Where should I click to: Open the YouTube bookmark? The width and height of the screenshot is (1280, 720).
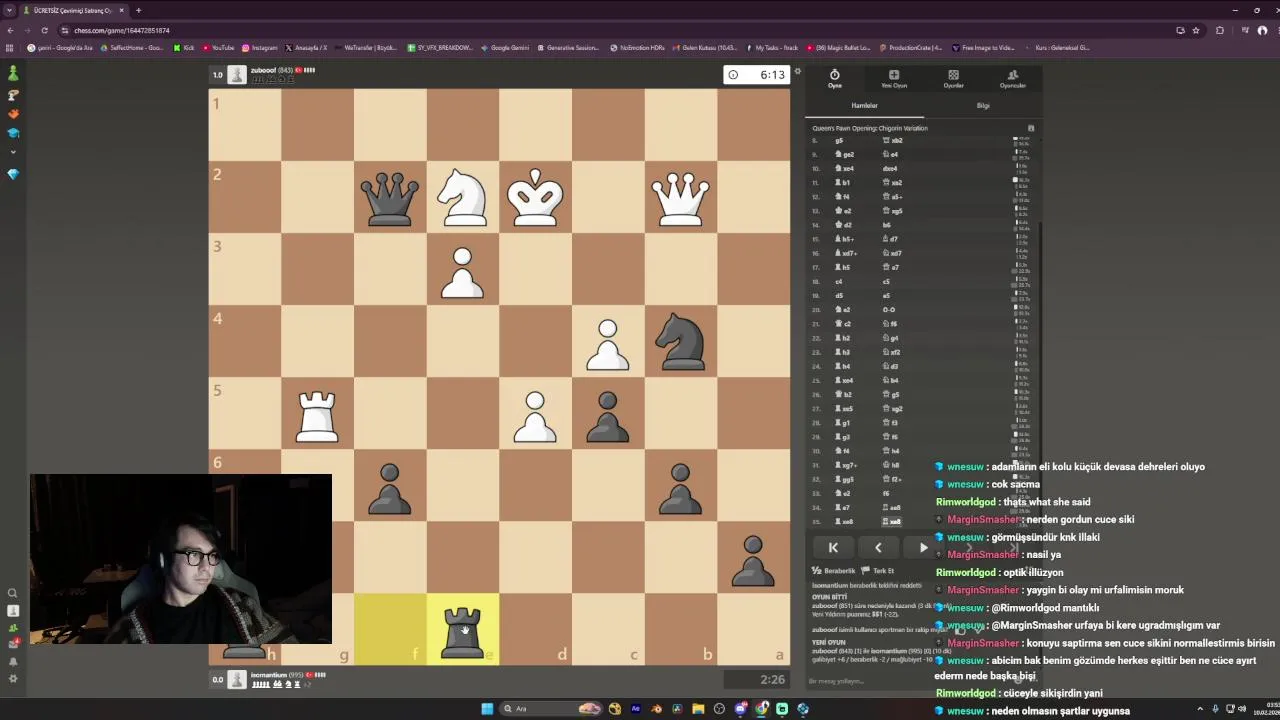(218, 47)
